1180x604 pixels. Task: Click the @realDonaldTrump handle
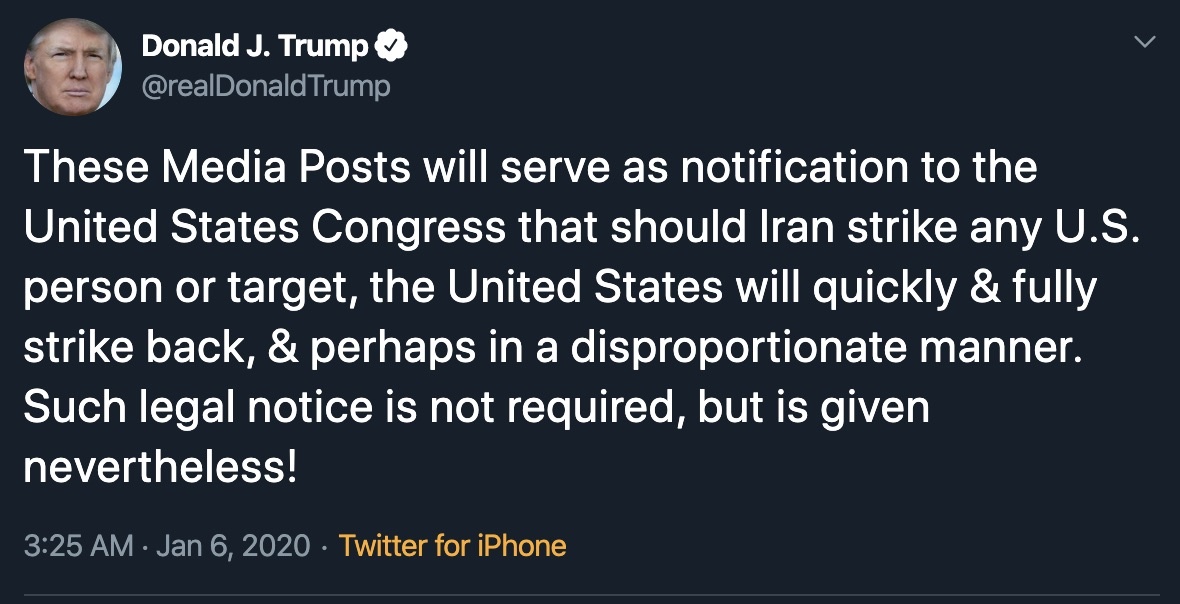click(268, 86)
